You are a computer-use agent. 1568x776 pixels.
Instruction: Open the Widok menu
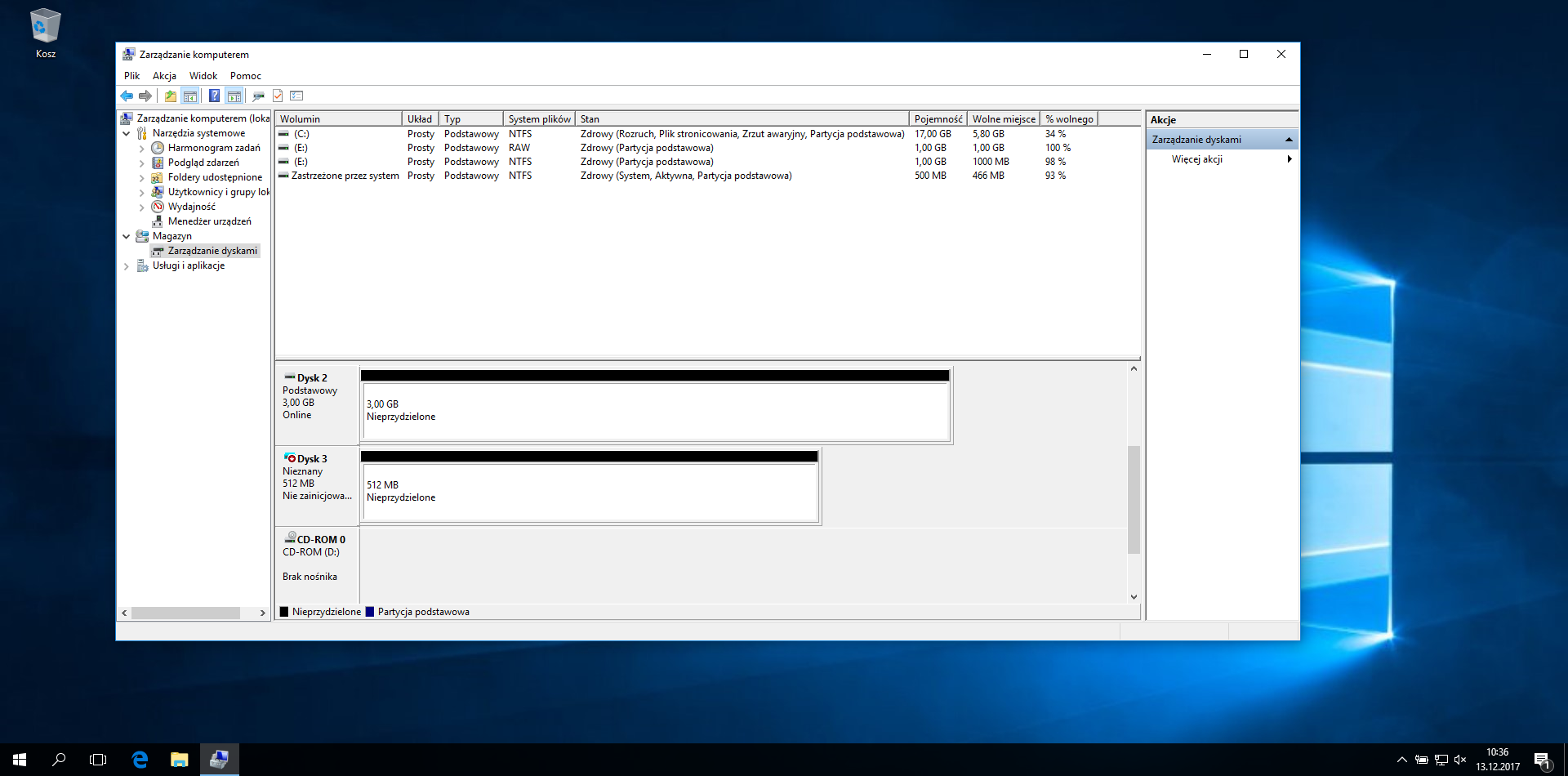[x=203, y=76]
